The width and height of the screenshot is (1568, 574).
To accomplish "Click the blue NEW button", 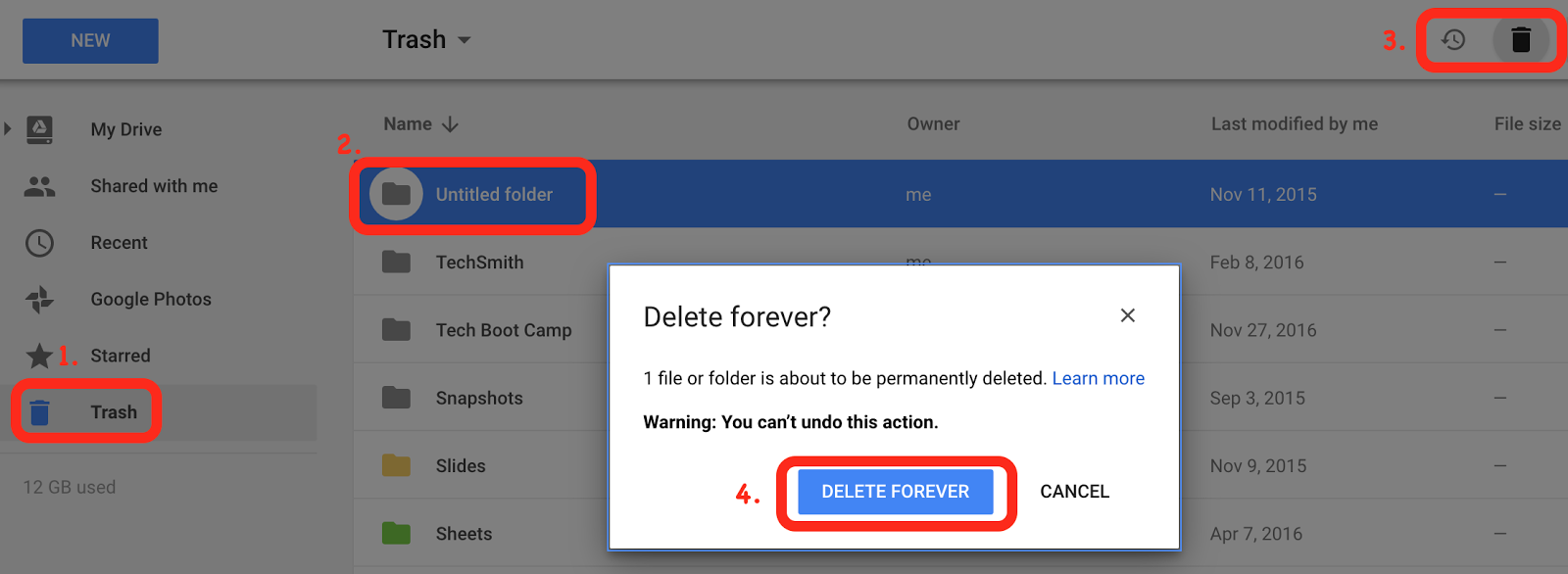I will [x=90, y=41].
